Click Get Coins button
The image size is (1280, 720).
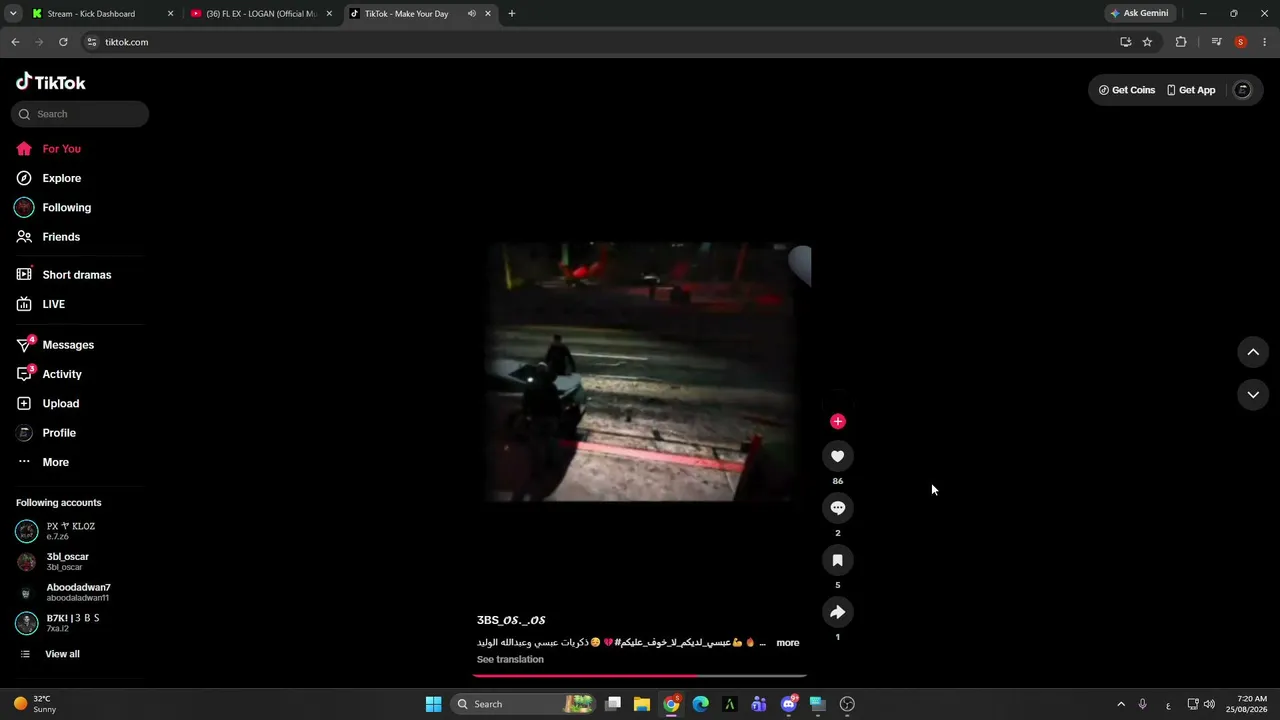(x=1127, y=90)
